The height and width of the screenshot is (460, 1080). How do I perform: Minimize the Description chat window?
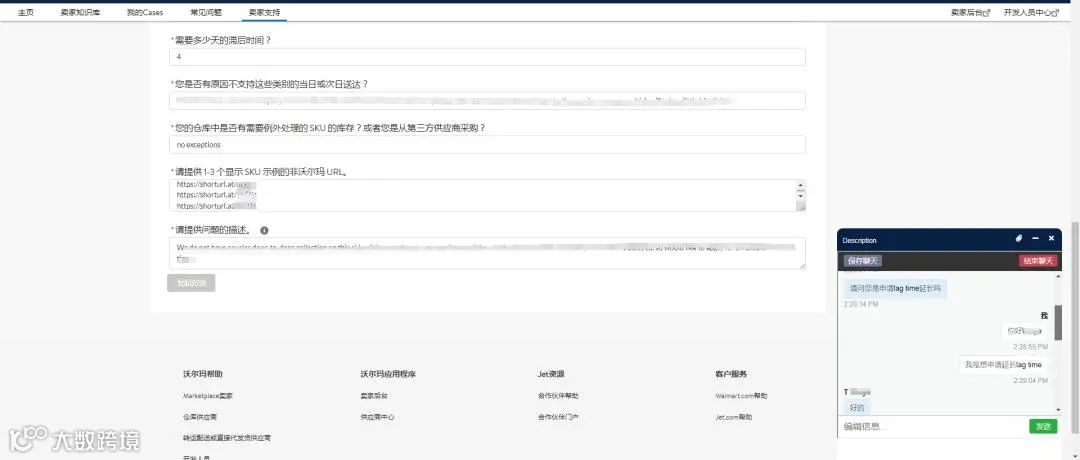pos(1035,238)
